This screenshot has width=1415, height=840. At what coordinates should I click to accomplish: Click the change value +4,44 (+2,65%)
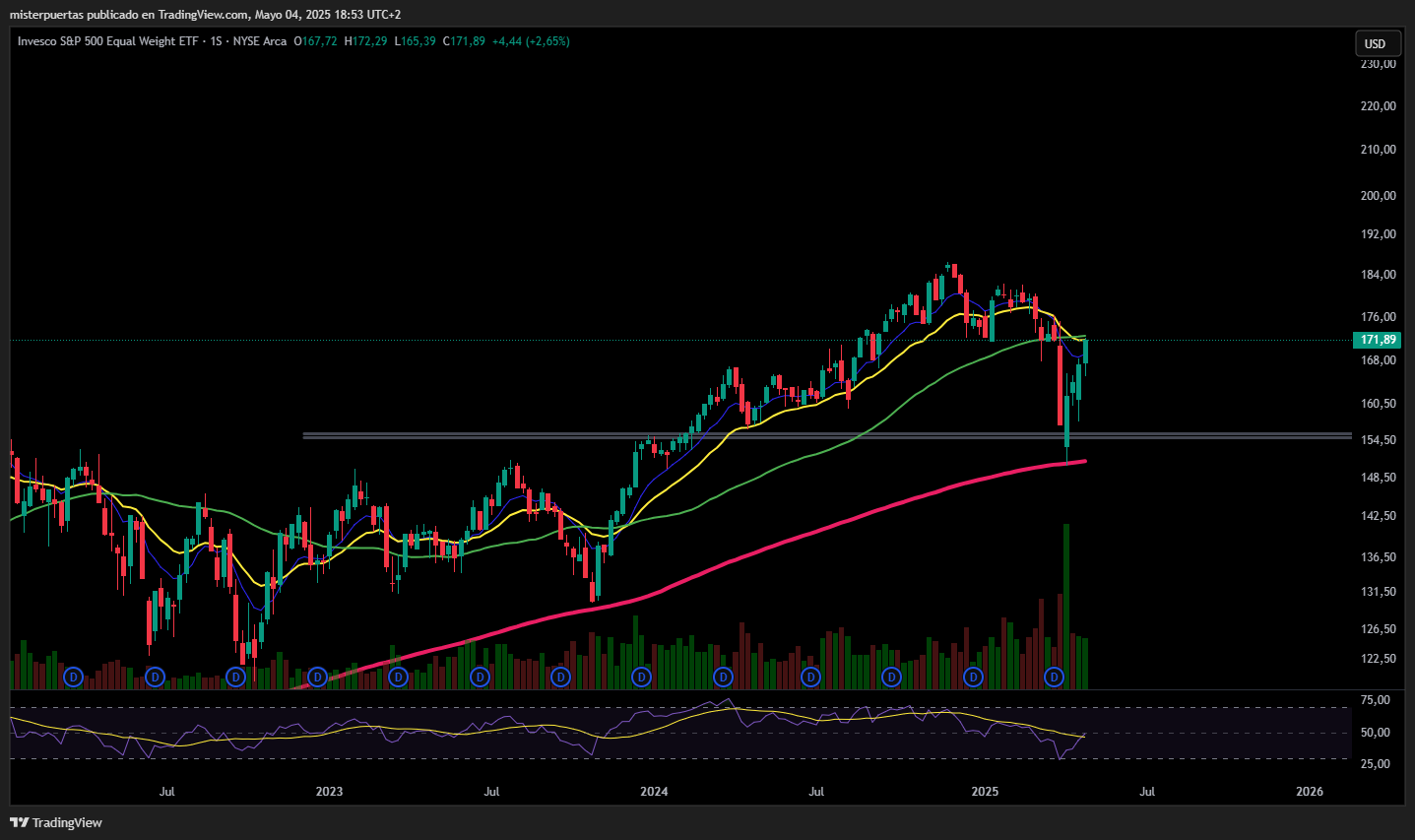point(531,41)
